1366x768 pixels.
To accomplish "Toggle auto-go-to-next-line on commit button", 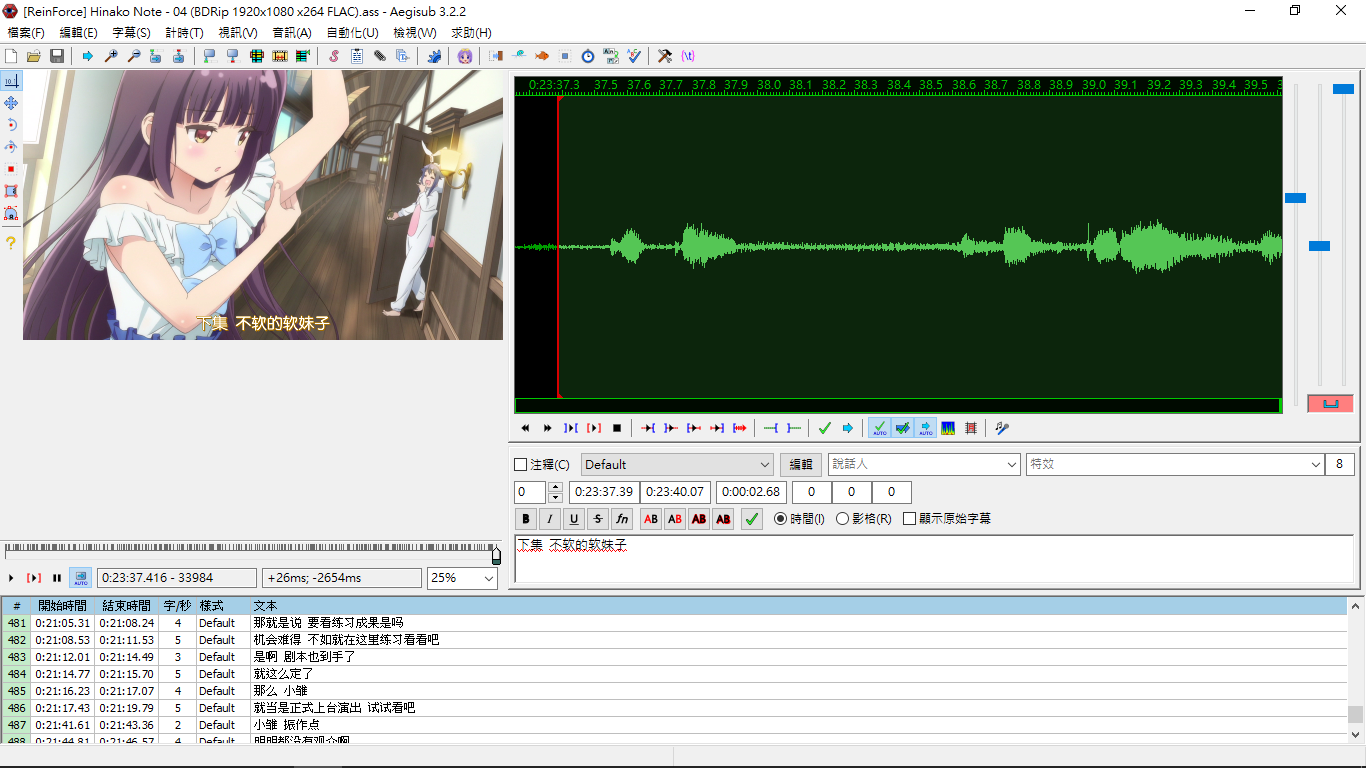I will click(902, 428).
